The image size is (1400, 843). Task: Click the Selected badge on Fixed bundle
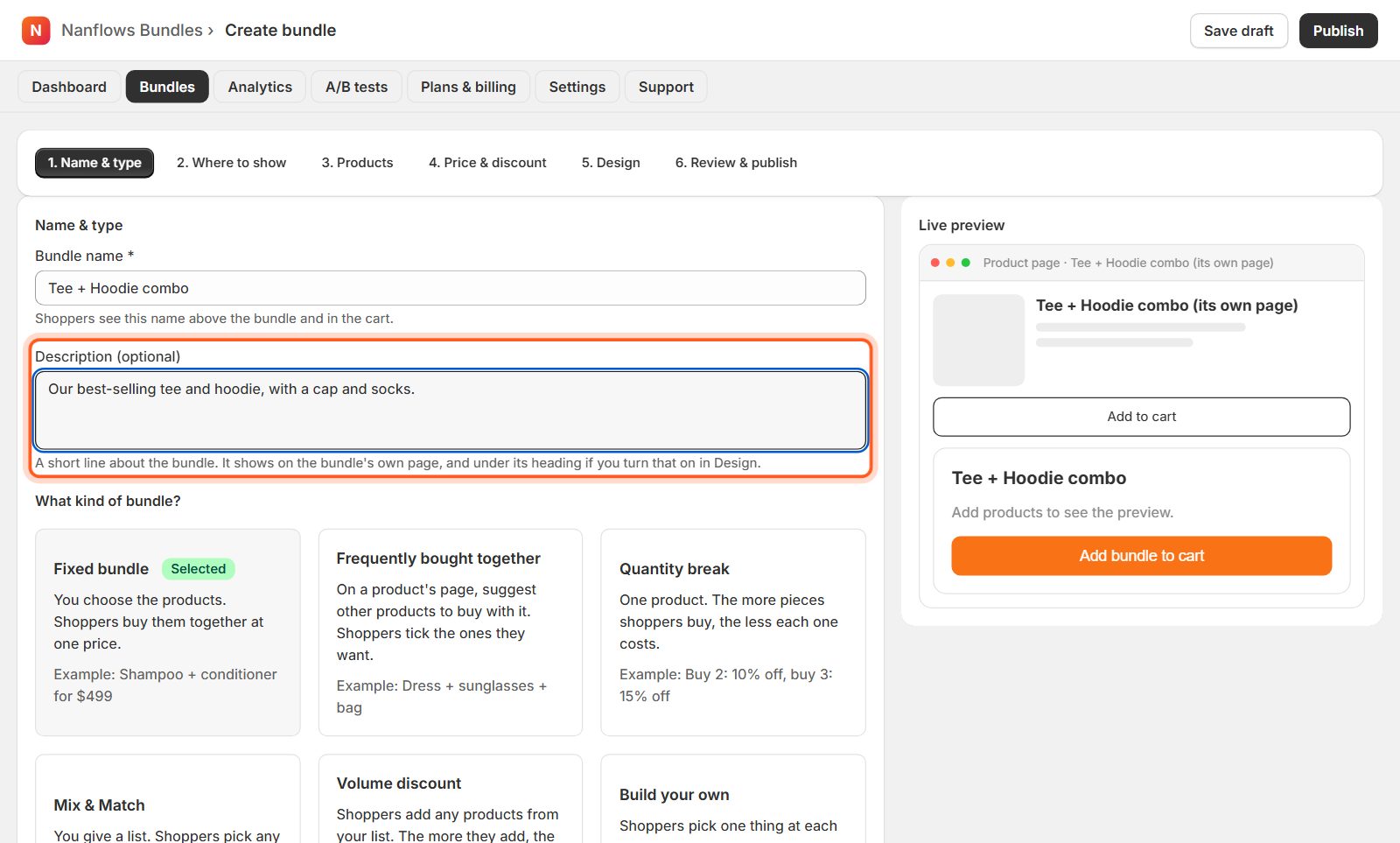(199, 569)
